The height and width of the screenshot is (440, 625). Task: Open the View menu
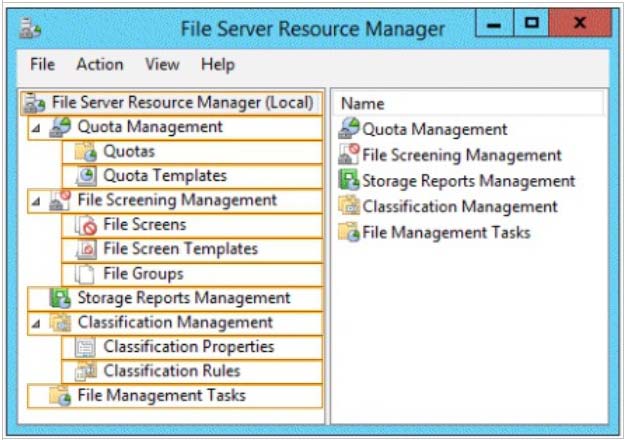162,64
